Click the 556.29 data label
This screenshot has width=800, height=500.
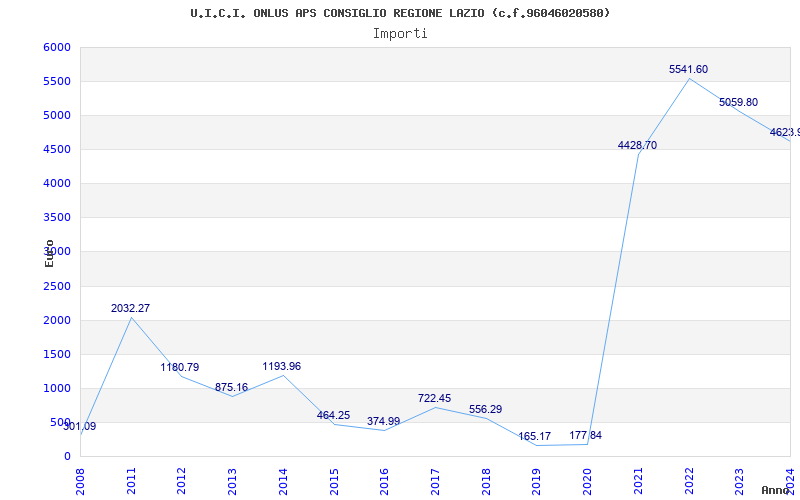coord(485,409)
